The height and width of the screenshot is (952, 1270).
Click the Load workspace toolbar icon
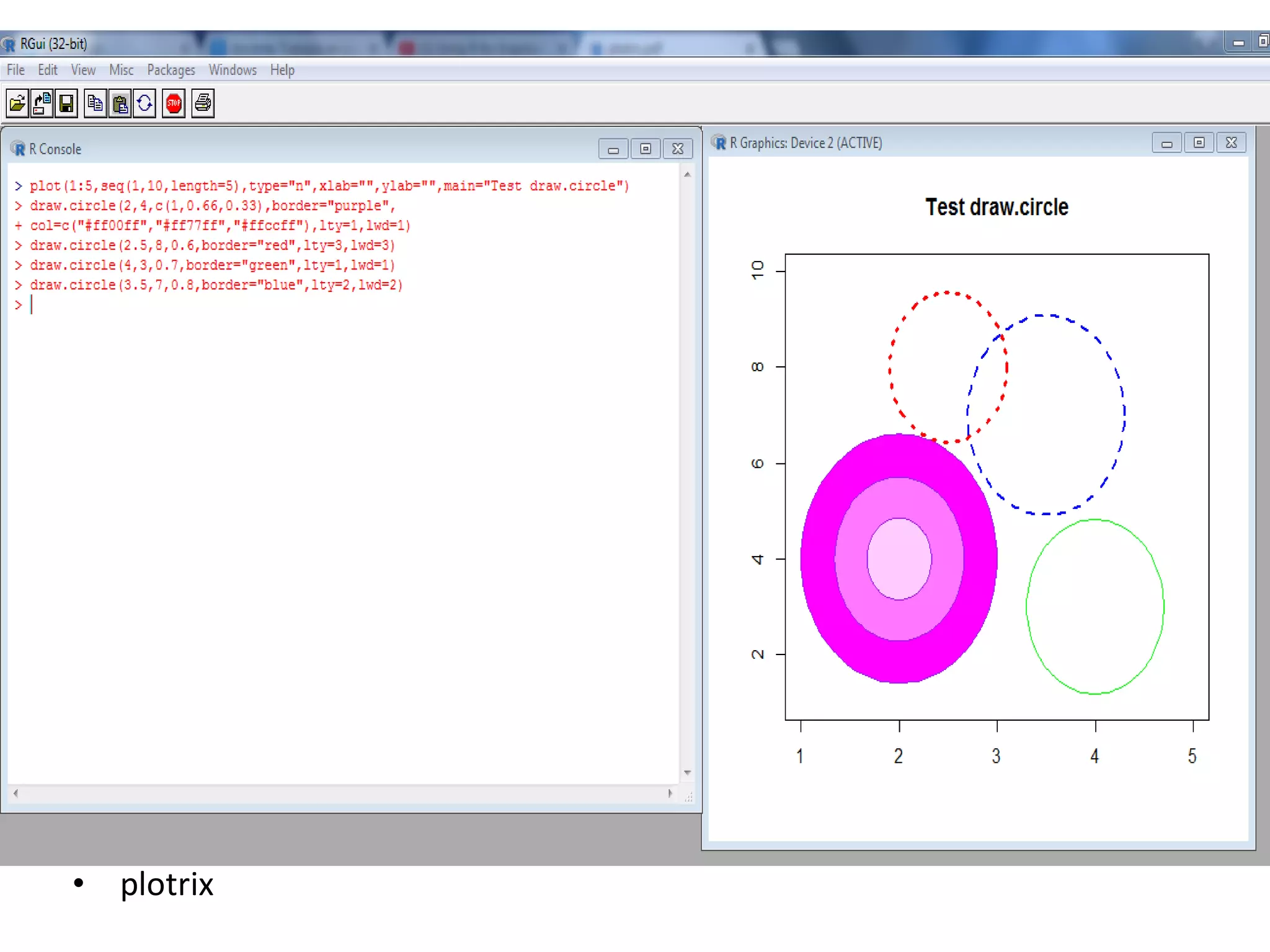click(x=42, y=103)
